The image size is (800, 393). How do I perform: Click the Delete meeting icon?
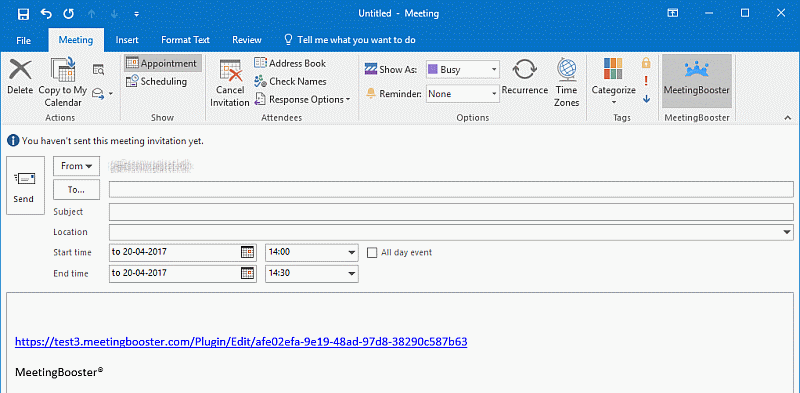pyautogui.click(x=20, y=70)
